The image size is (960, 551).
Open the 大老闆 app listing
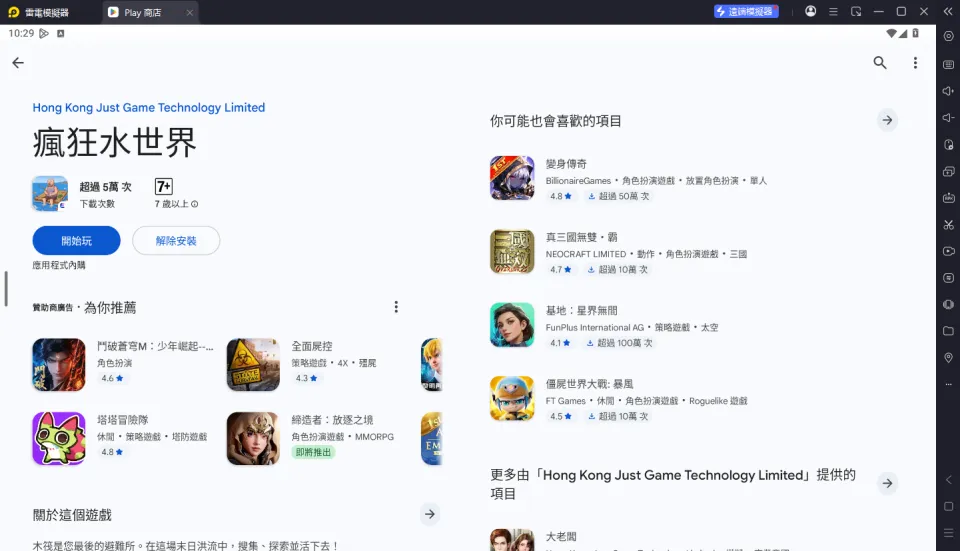[x=694, y=540]
